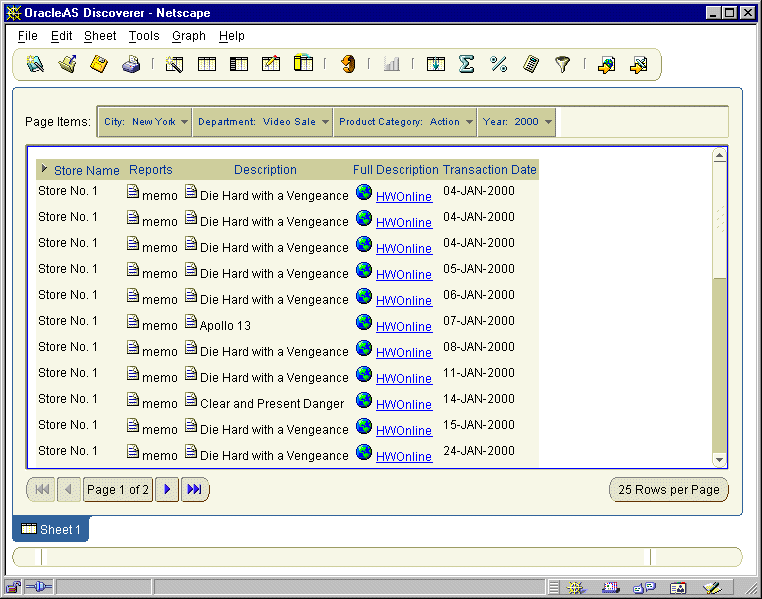
Task: Click the orange Refresh toolbar icon
Action: point(348,64)
